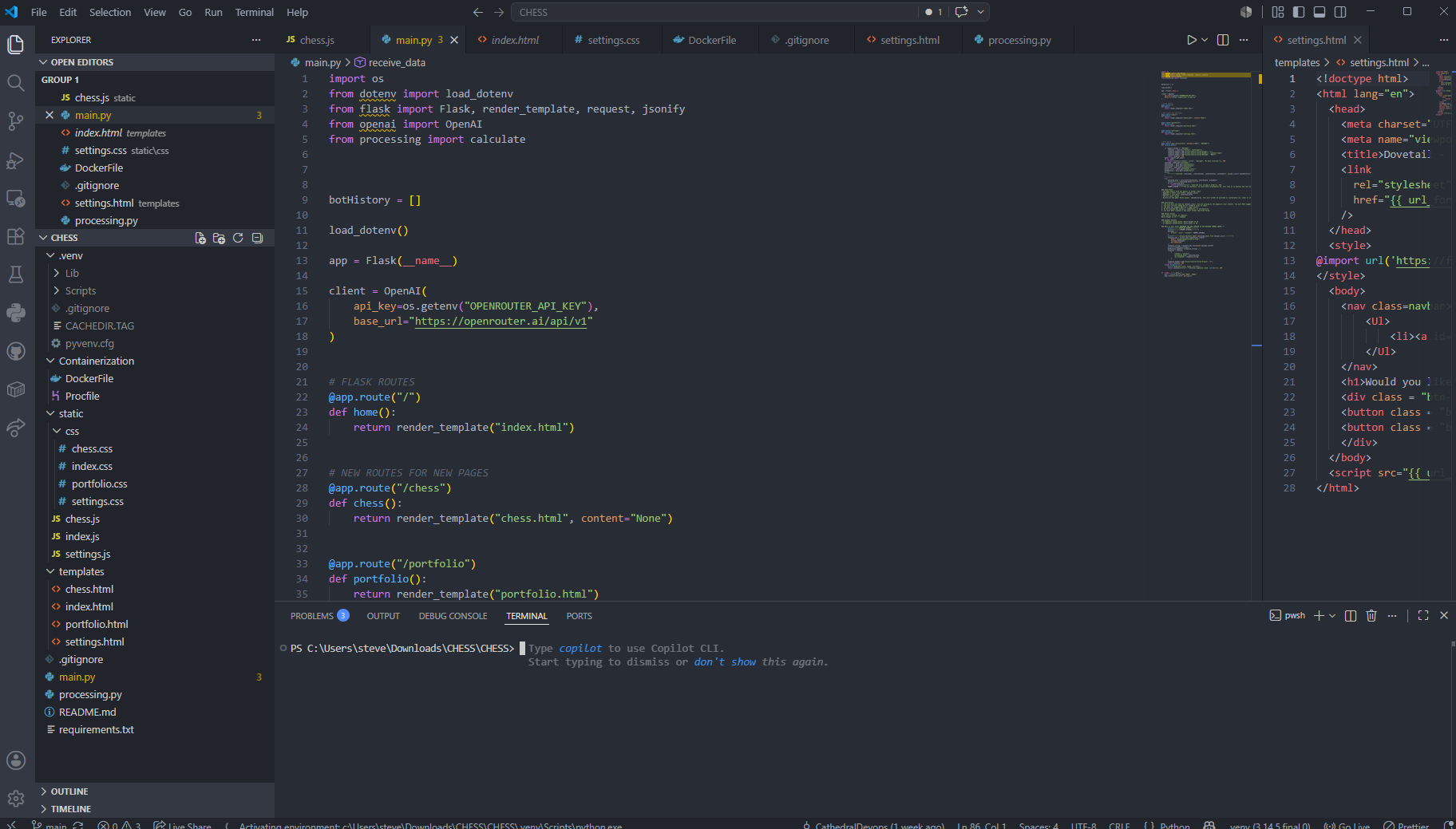Screen dimensions: 1456x829
Task: Open the Source Control view
Action: (15, 120)
